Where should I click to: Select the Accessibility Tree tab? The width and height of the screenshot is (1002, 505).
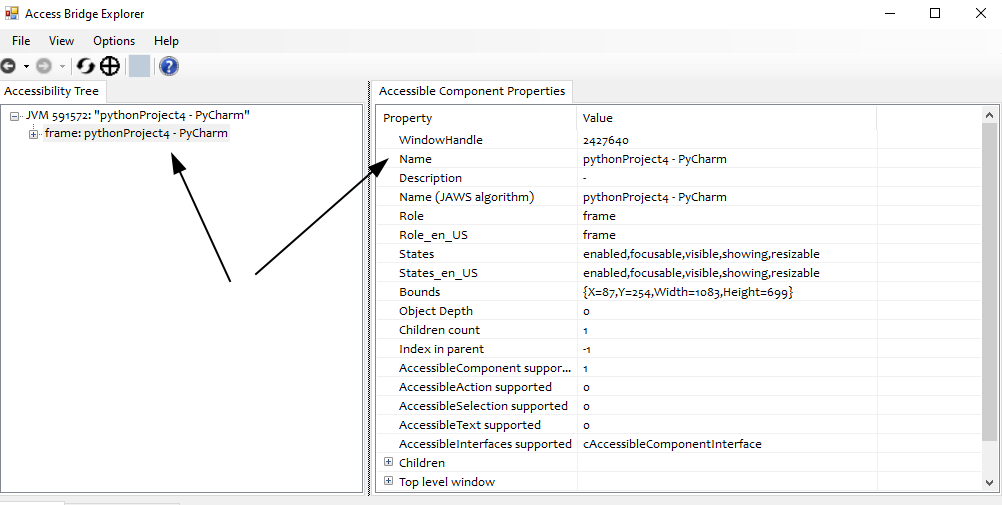(52, 91)
